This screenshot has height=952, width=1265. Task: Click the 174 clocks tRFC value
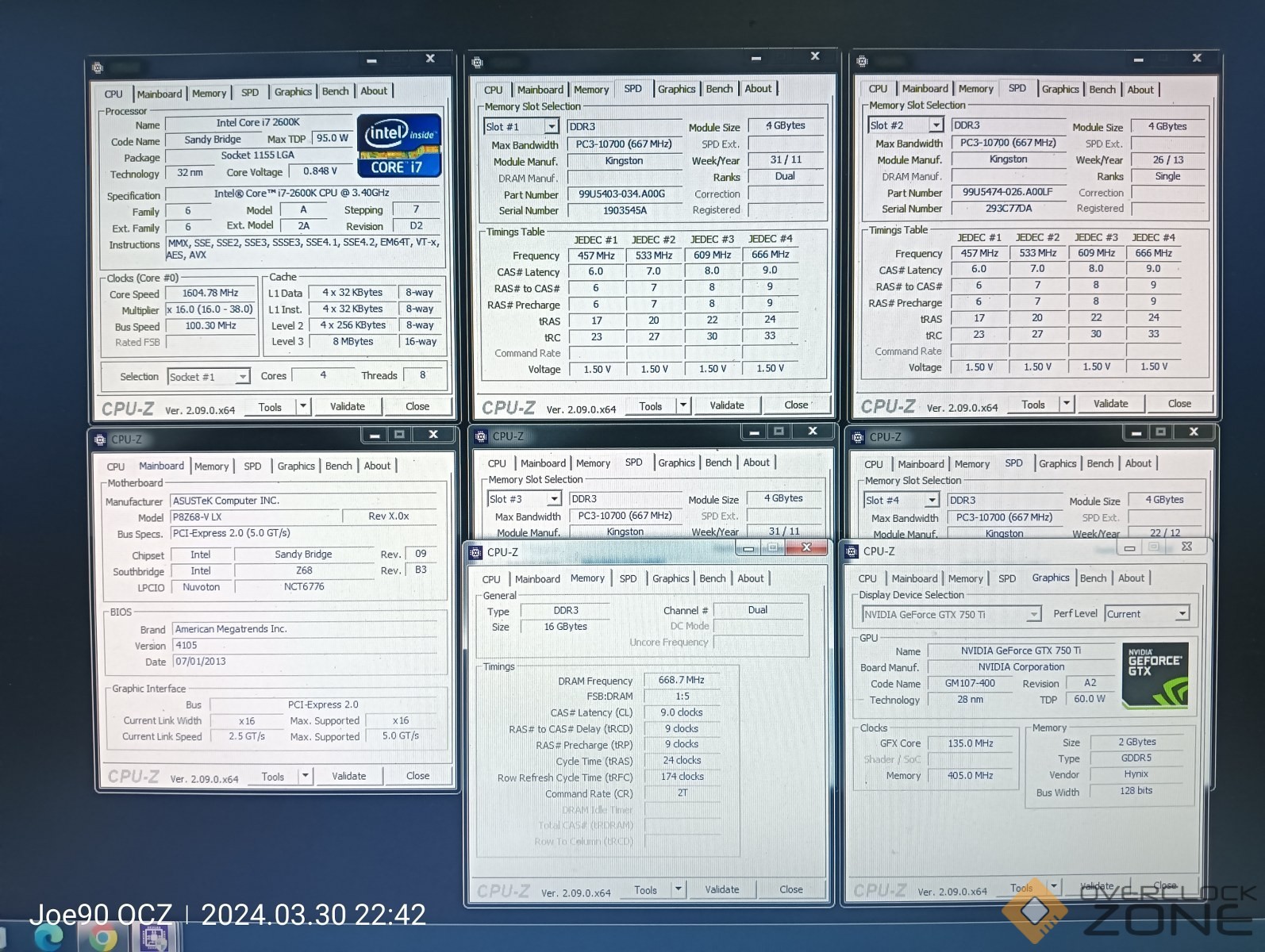[682, 777]
